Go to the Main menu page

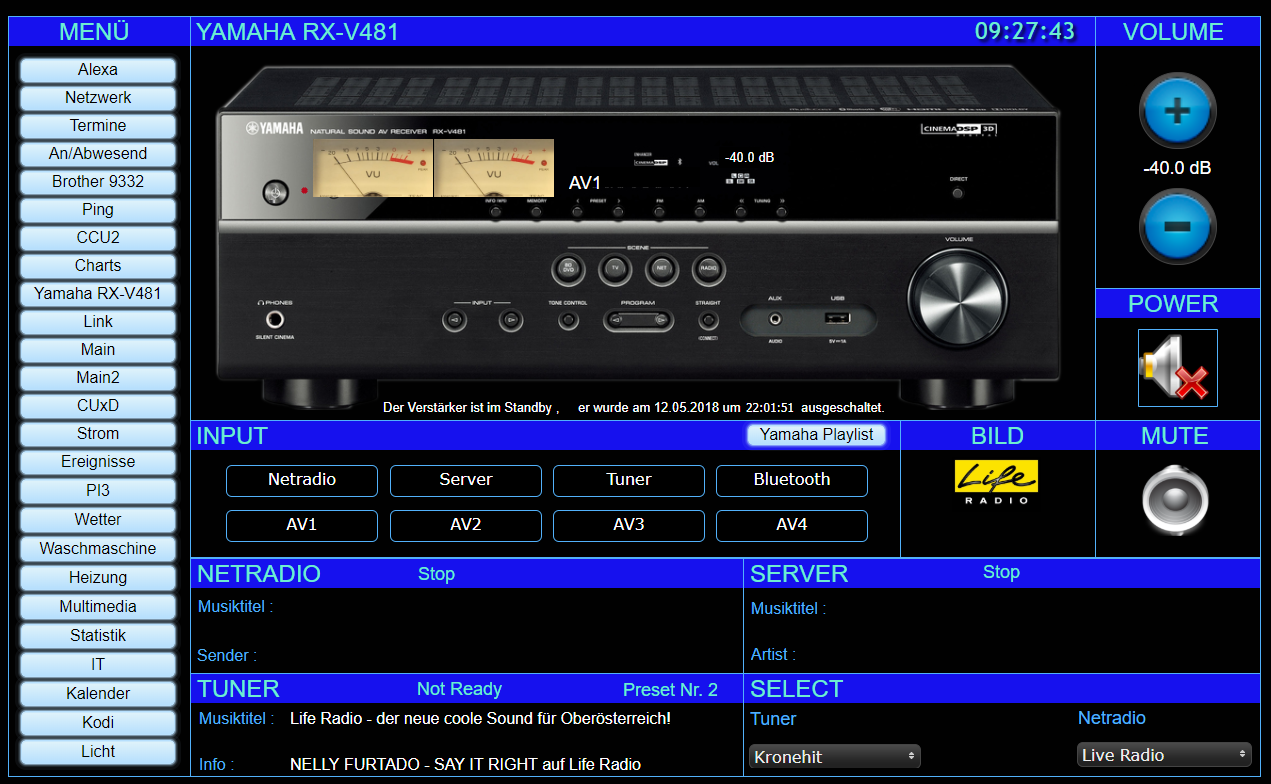pyautogui.click(x=98, y=350)
